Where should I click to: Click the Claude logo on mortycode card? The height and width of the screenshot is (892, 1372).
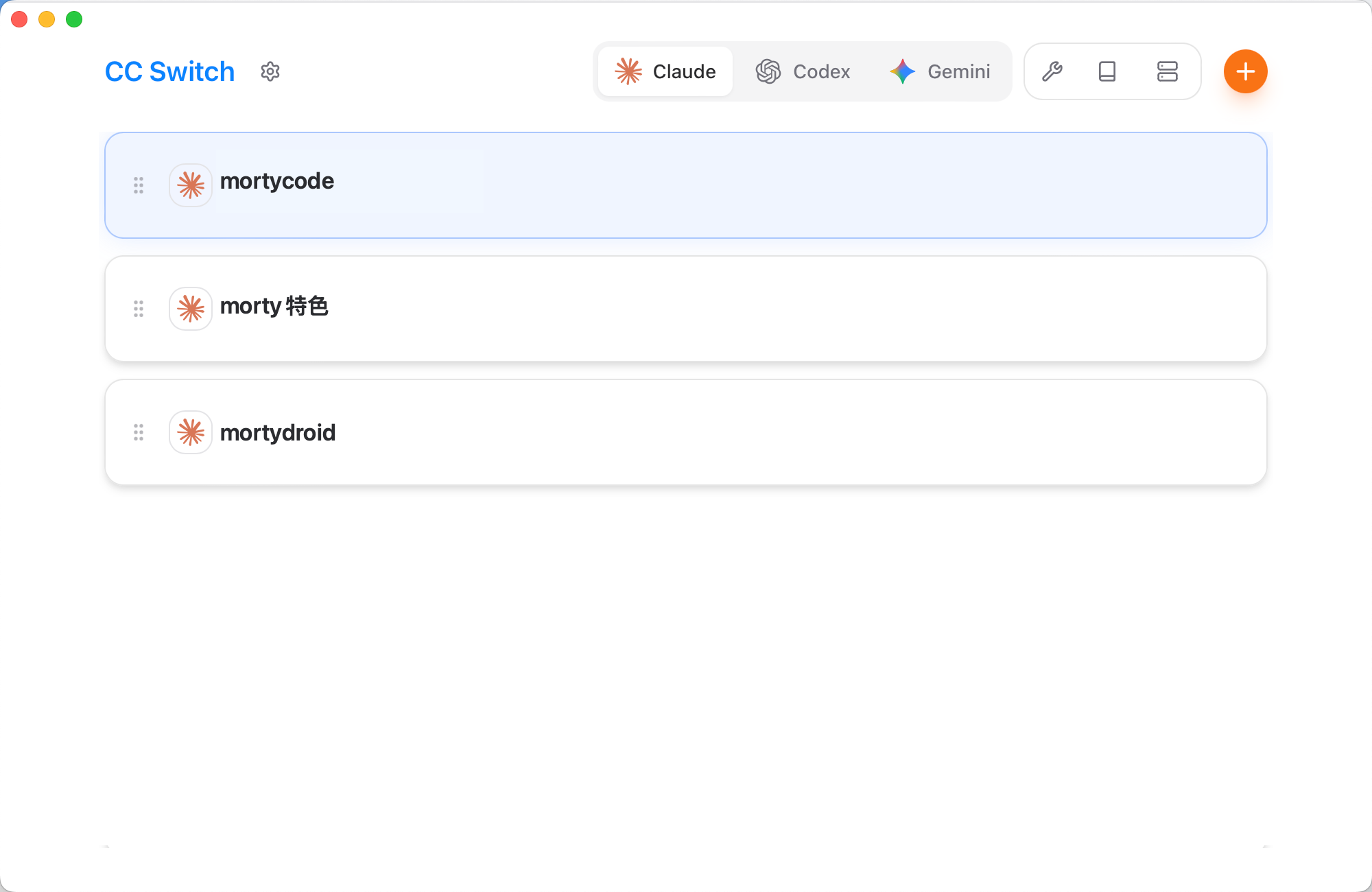pyautogui.click(x=191, y=185)
